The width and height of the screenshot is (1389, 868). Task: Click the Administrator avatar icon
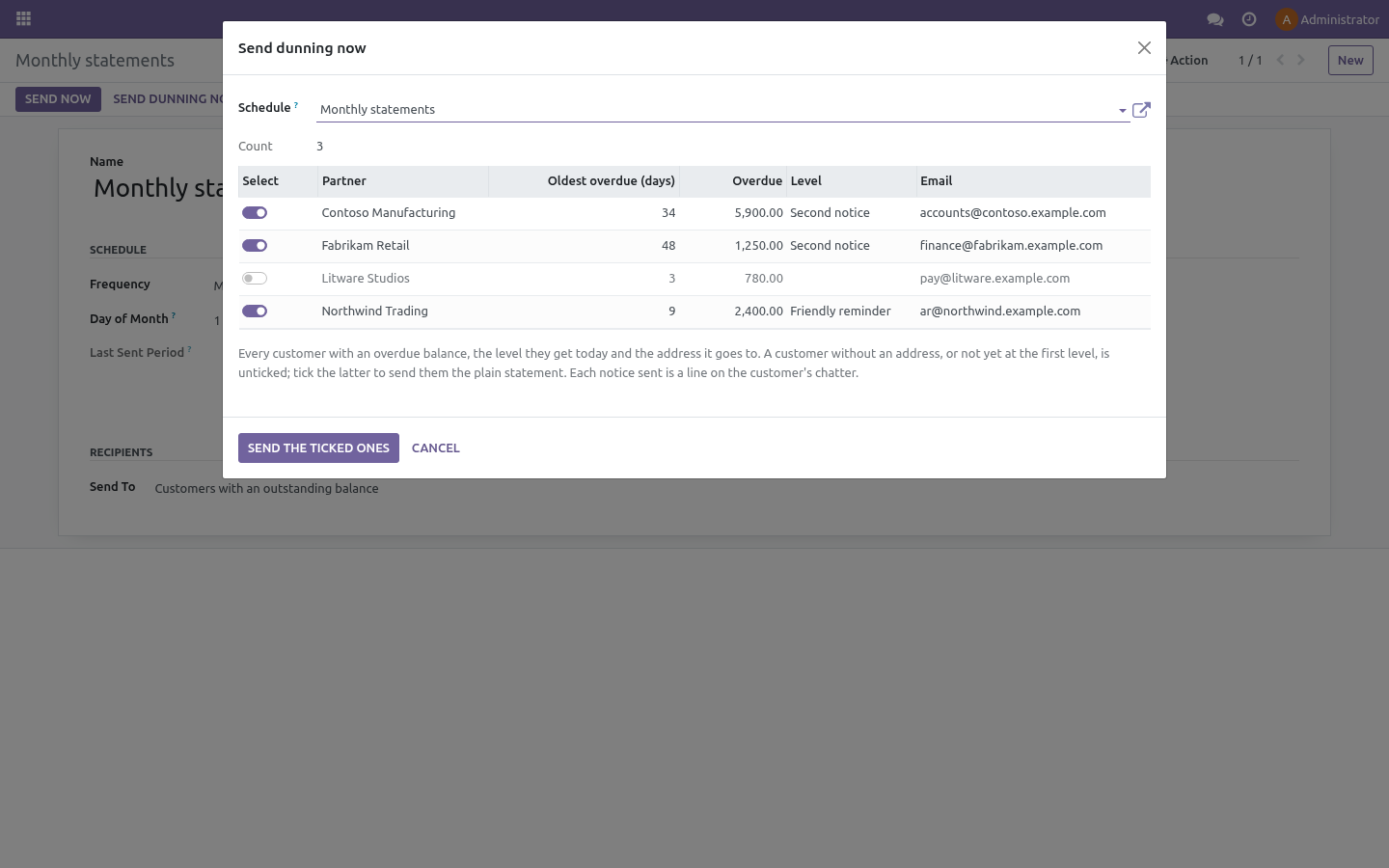[1286, 19]
